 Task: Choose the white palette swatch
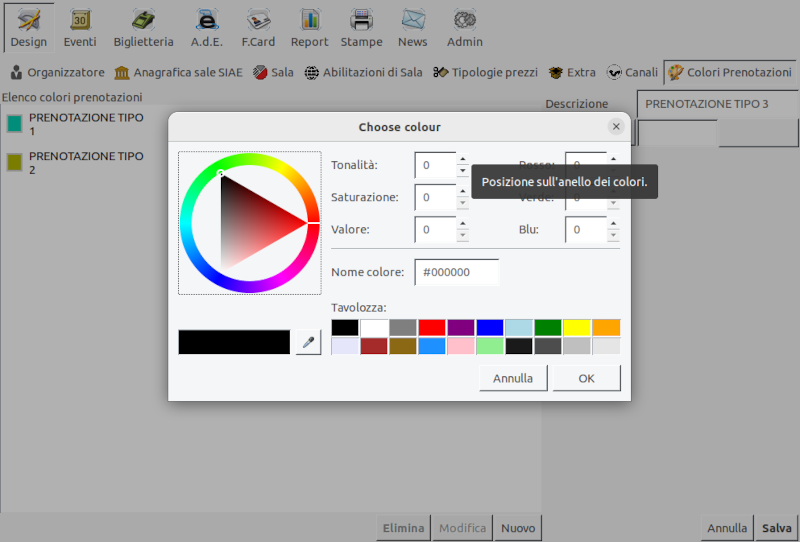pos(374,328)
